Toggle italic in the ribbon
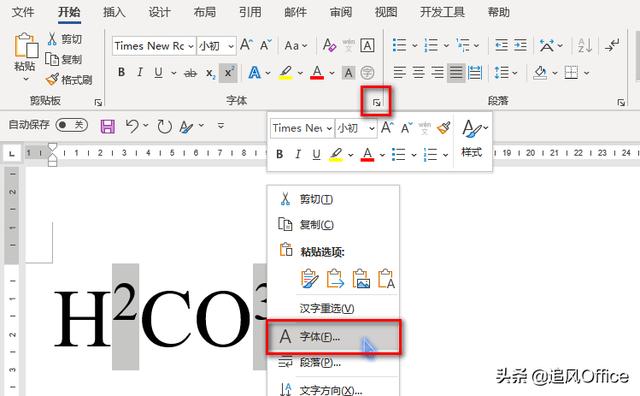The width and height of the screenshot is (640, 396). (x=140, y=73)
